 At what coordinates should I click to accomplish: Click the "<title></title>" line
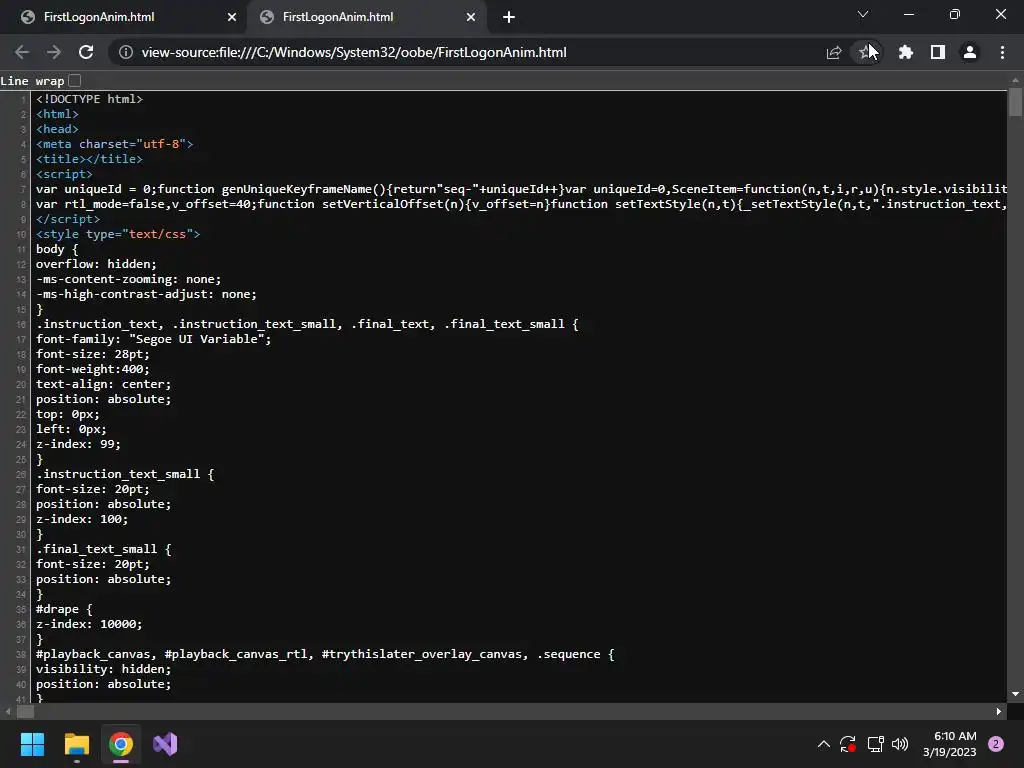89,159
